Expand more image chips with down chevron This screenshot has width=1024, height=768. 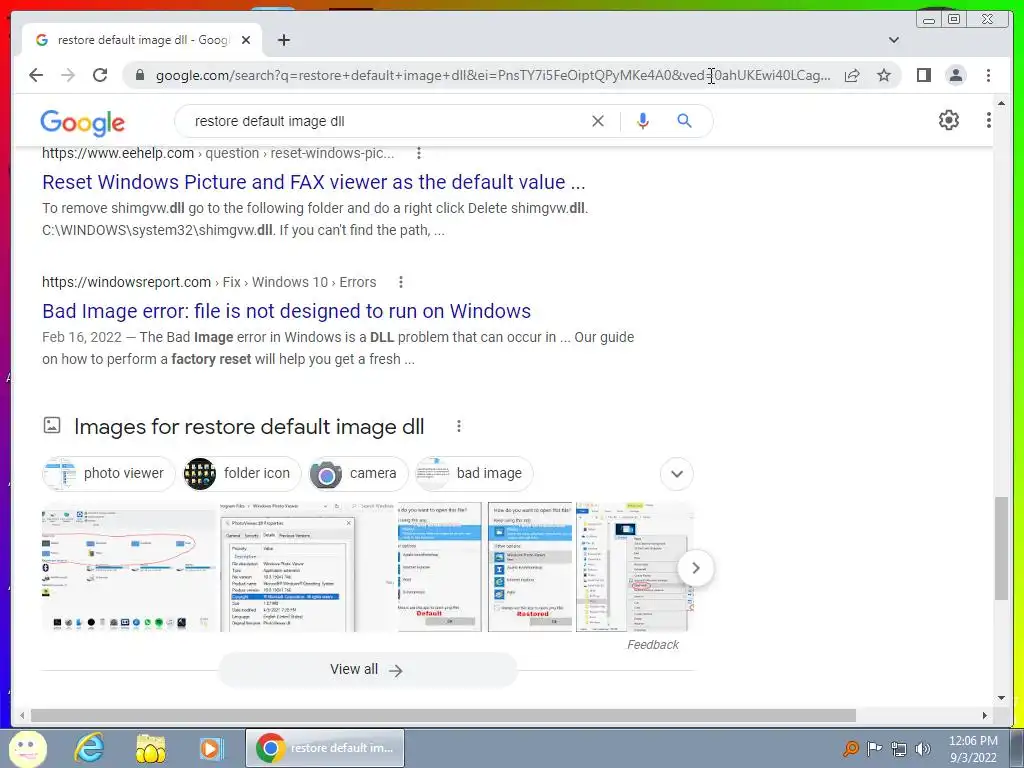(x=677, y=473)
